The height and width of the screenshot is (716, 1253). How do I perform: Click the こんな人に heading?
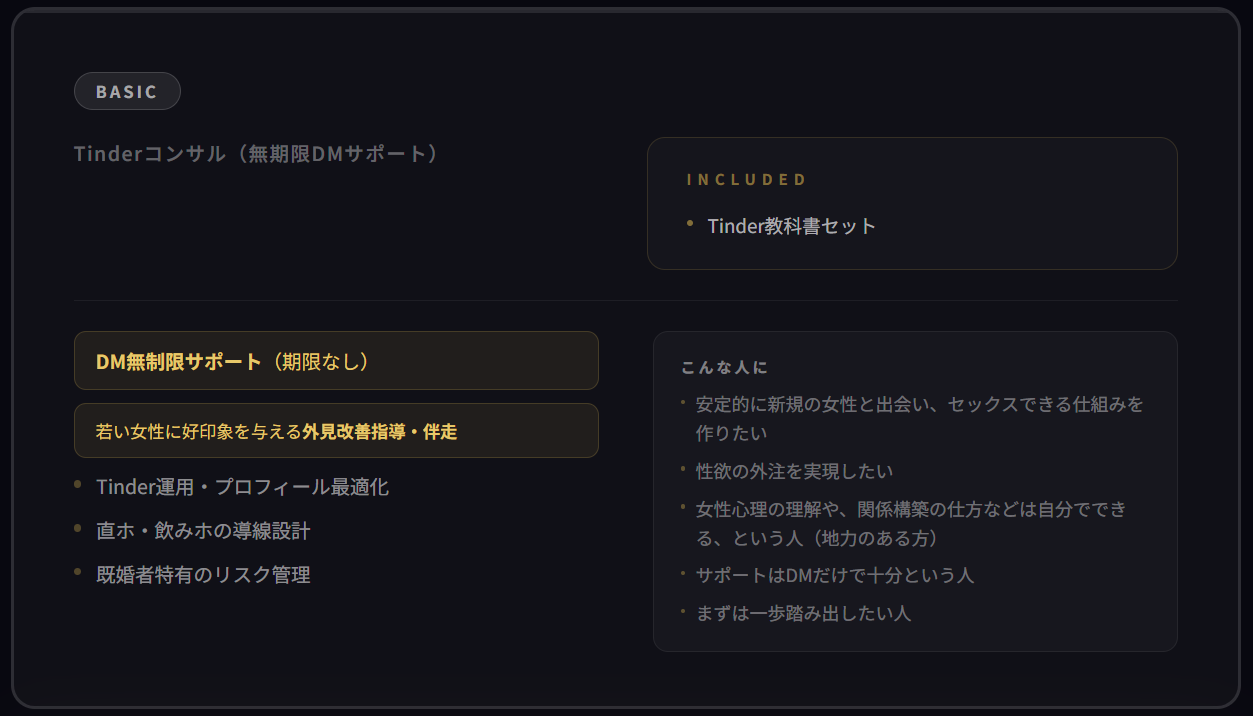click(724, 367)
